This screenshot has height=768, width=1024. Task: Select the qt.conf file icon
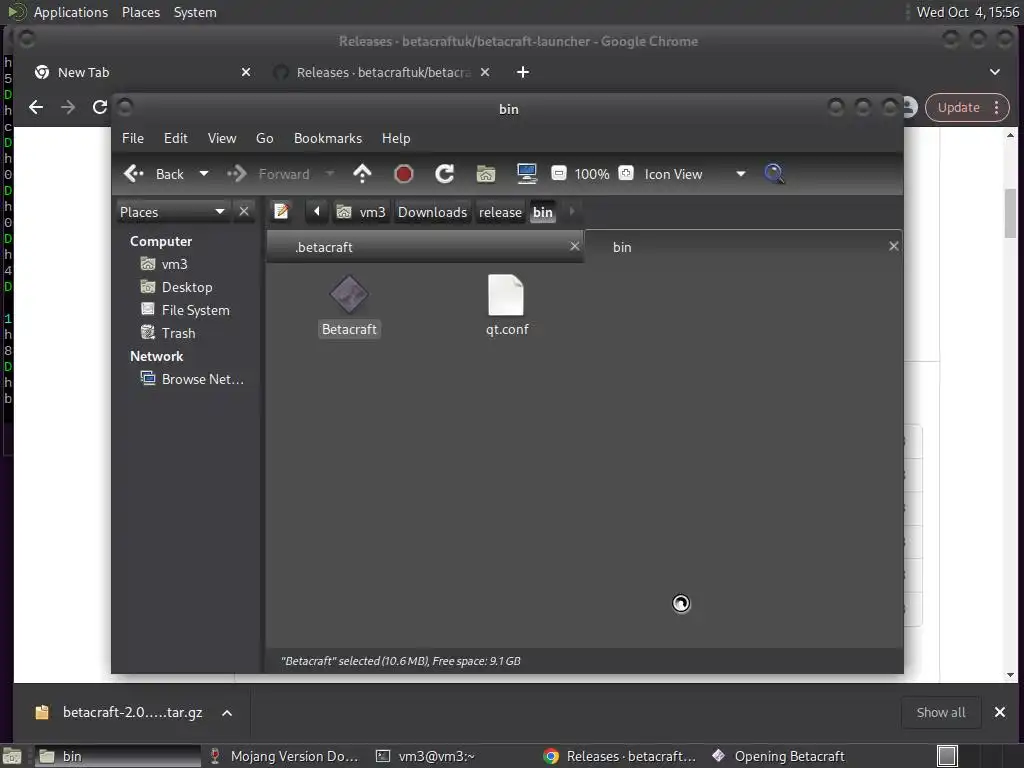point(506,295)
